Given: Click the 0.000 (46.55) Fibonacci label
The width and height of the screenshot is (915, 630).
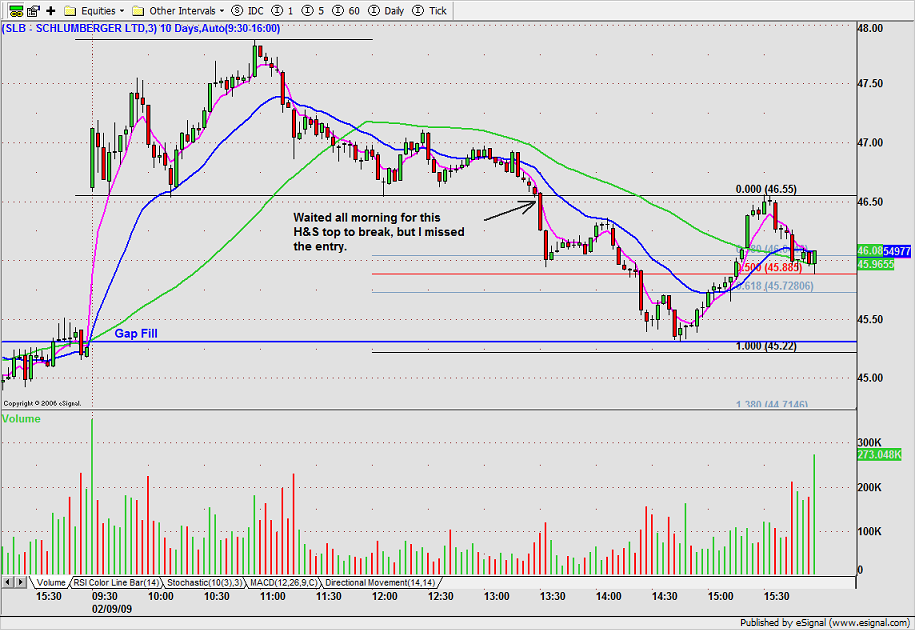Looking at the screenshot, I should tap(766, 189).
